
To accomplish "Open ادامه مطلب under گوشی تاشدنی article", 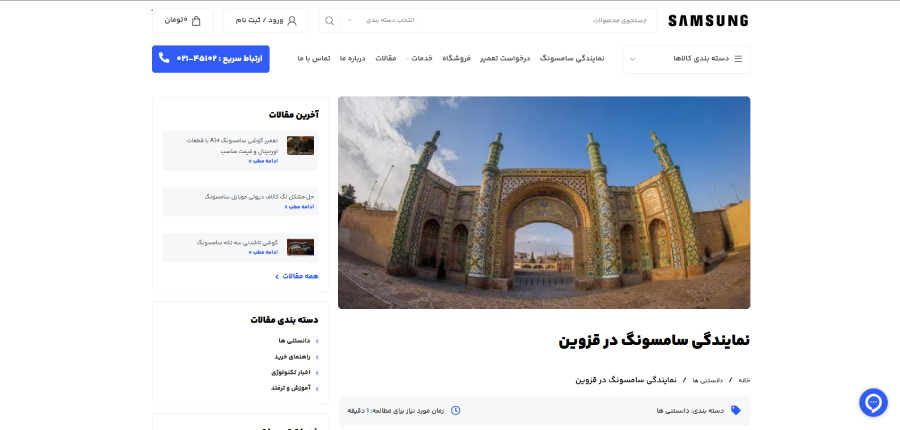I will click(263, 252).
